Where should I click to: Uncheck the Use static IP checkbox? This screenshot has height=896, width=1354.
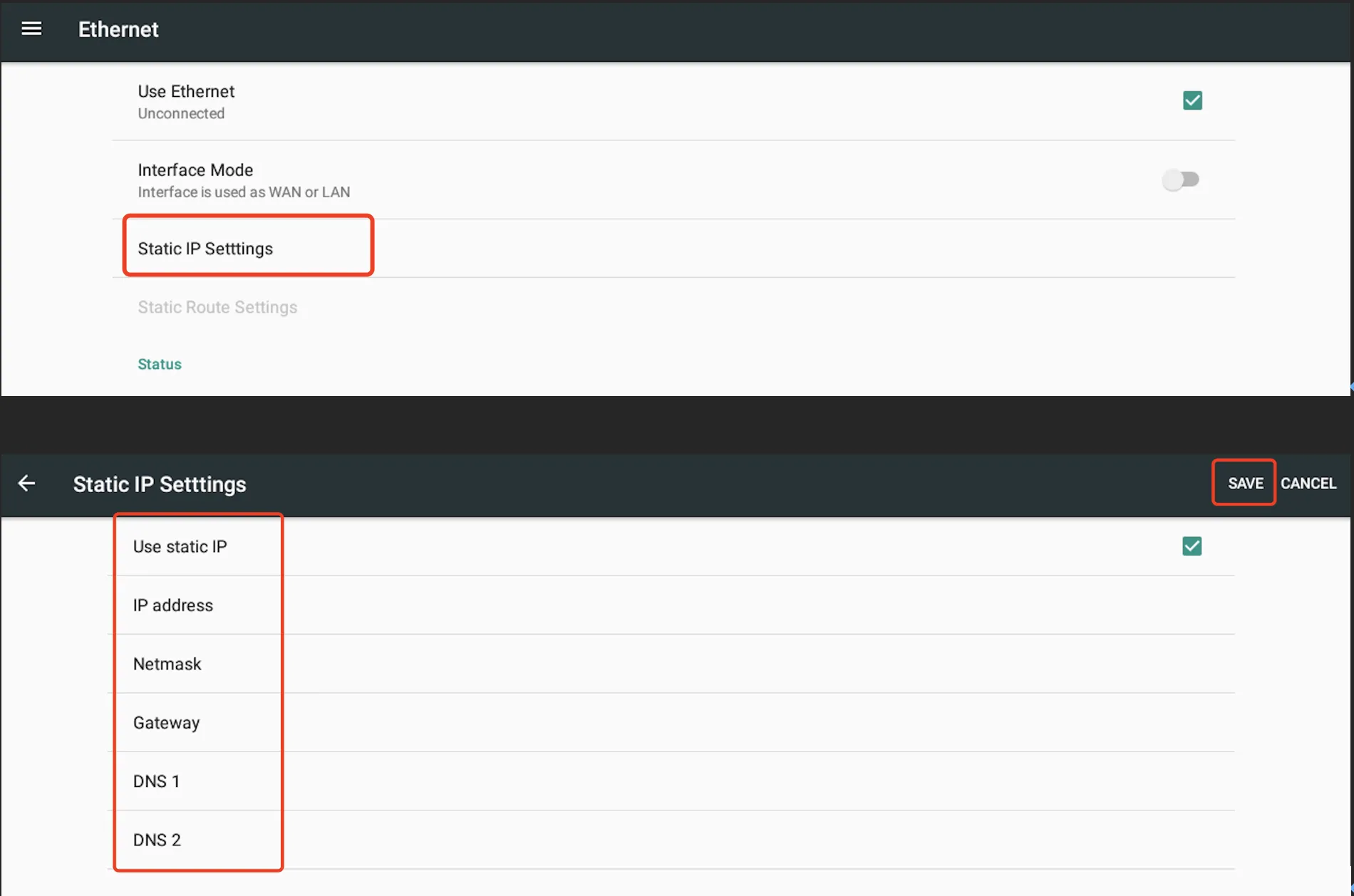[x=1192, y=546]
